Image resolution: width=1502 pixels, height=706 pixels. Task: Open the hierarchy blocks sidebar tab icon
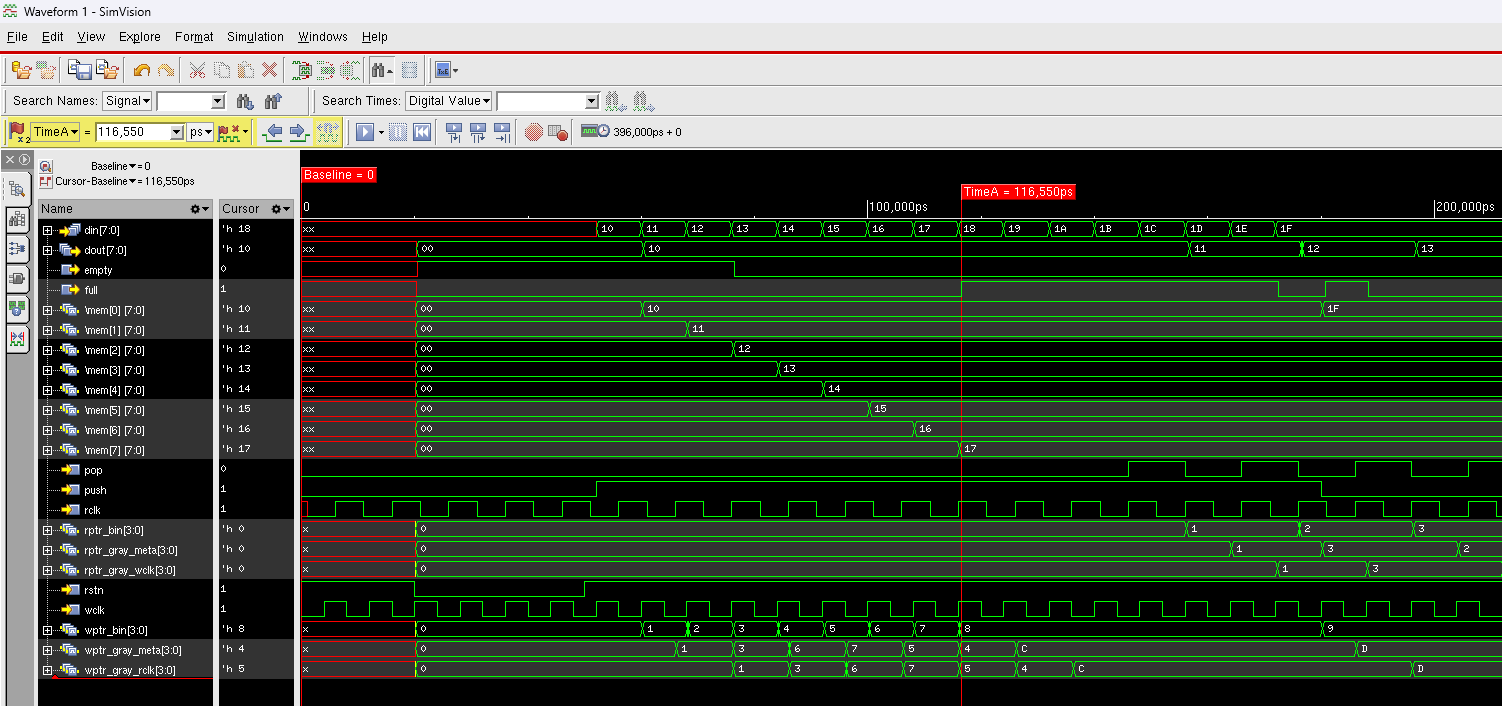tap(18, 218)
